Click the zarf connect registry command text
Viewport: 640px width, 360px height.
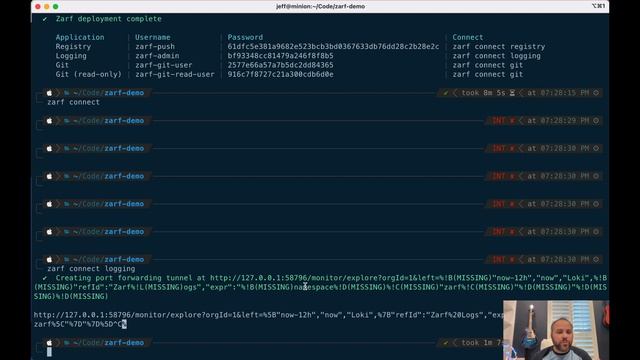pyautogui.click(x=499, y=47)
